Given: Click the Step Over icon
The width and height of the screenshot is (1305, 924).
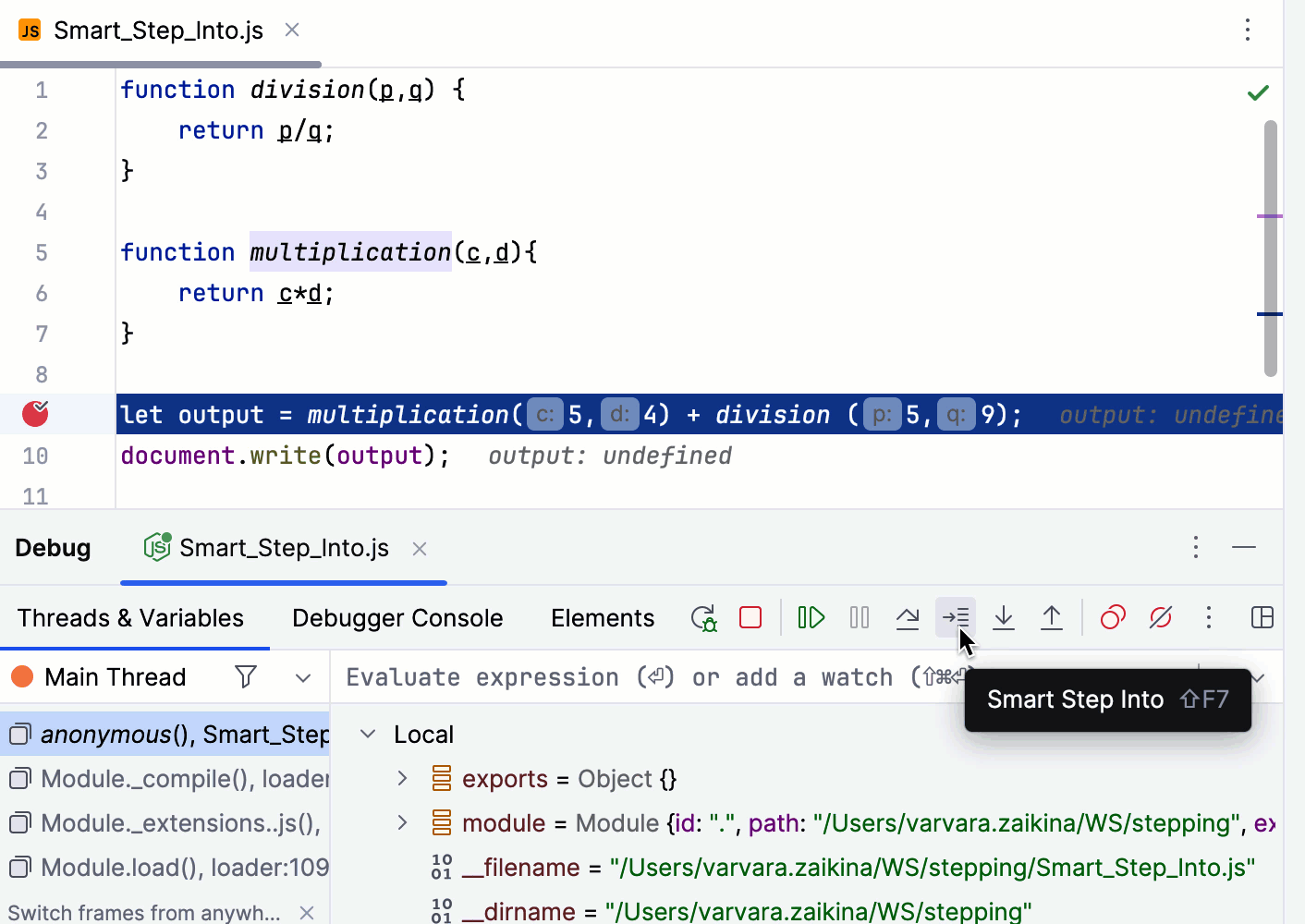Looking at the screenshot, I should [x=908, y=617].
